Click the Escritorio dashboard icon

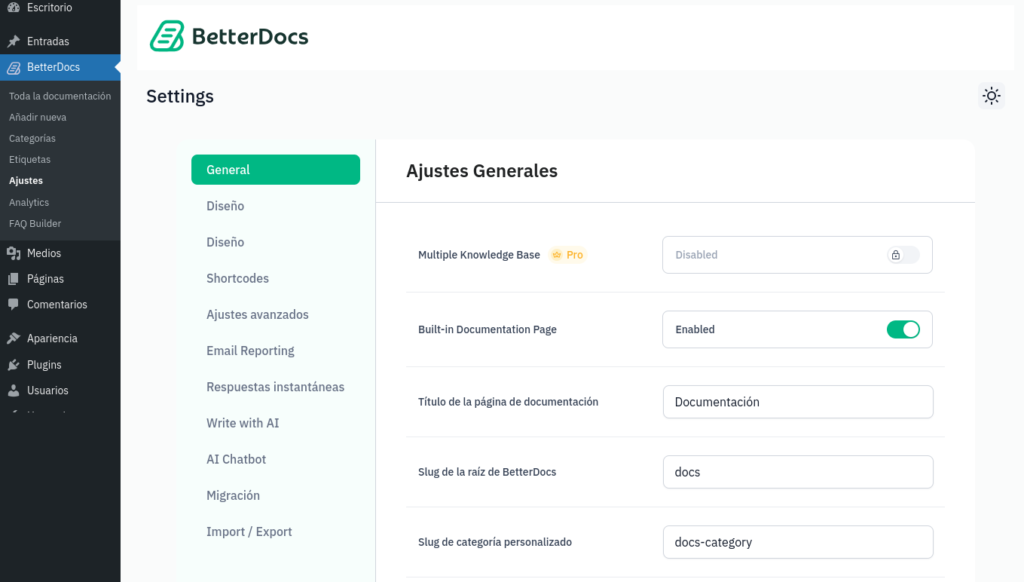pyautogui.click(x=14, y=7)
